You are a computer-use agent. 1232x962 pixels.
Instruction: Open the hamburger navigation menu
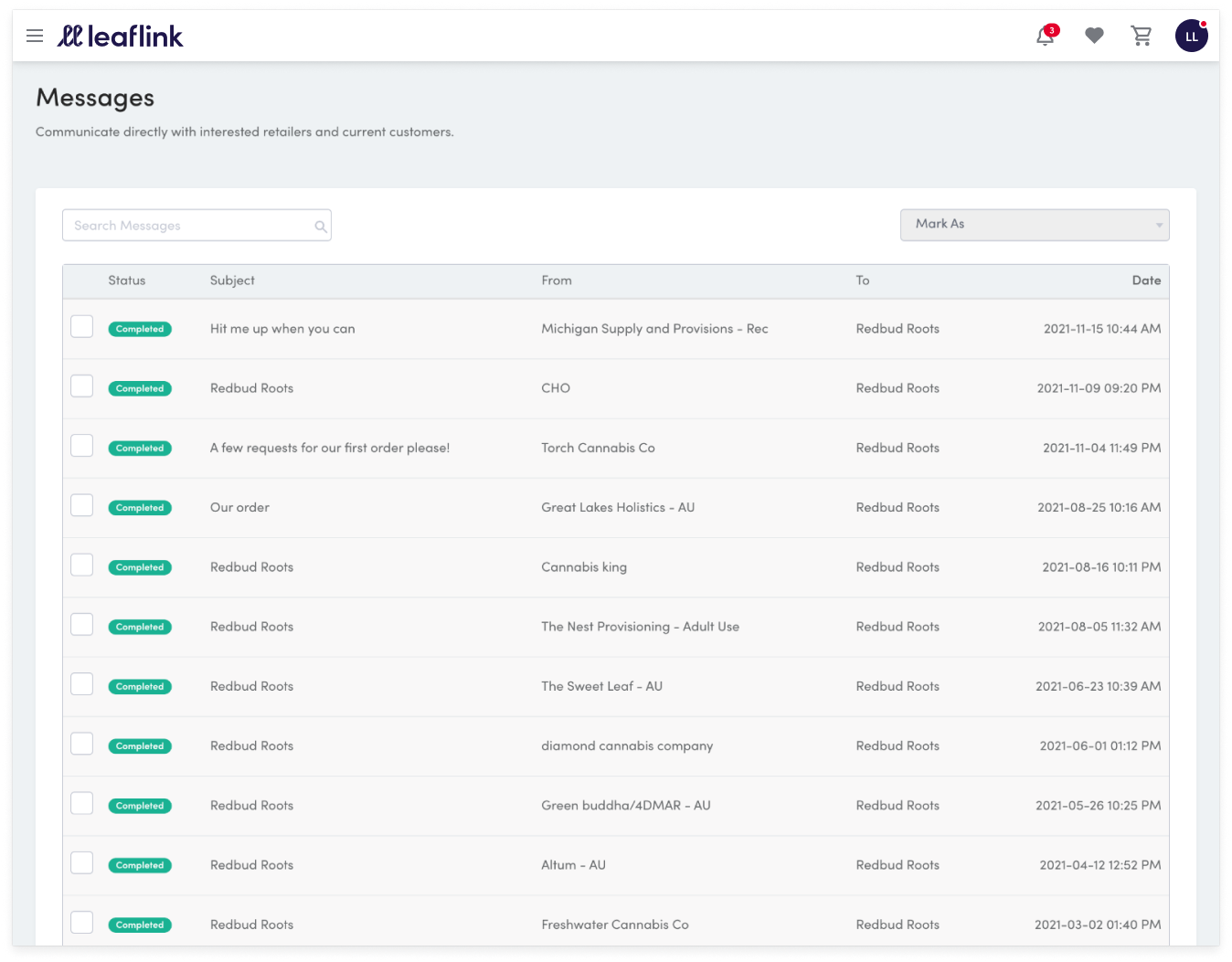(35, 36)
